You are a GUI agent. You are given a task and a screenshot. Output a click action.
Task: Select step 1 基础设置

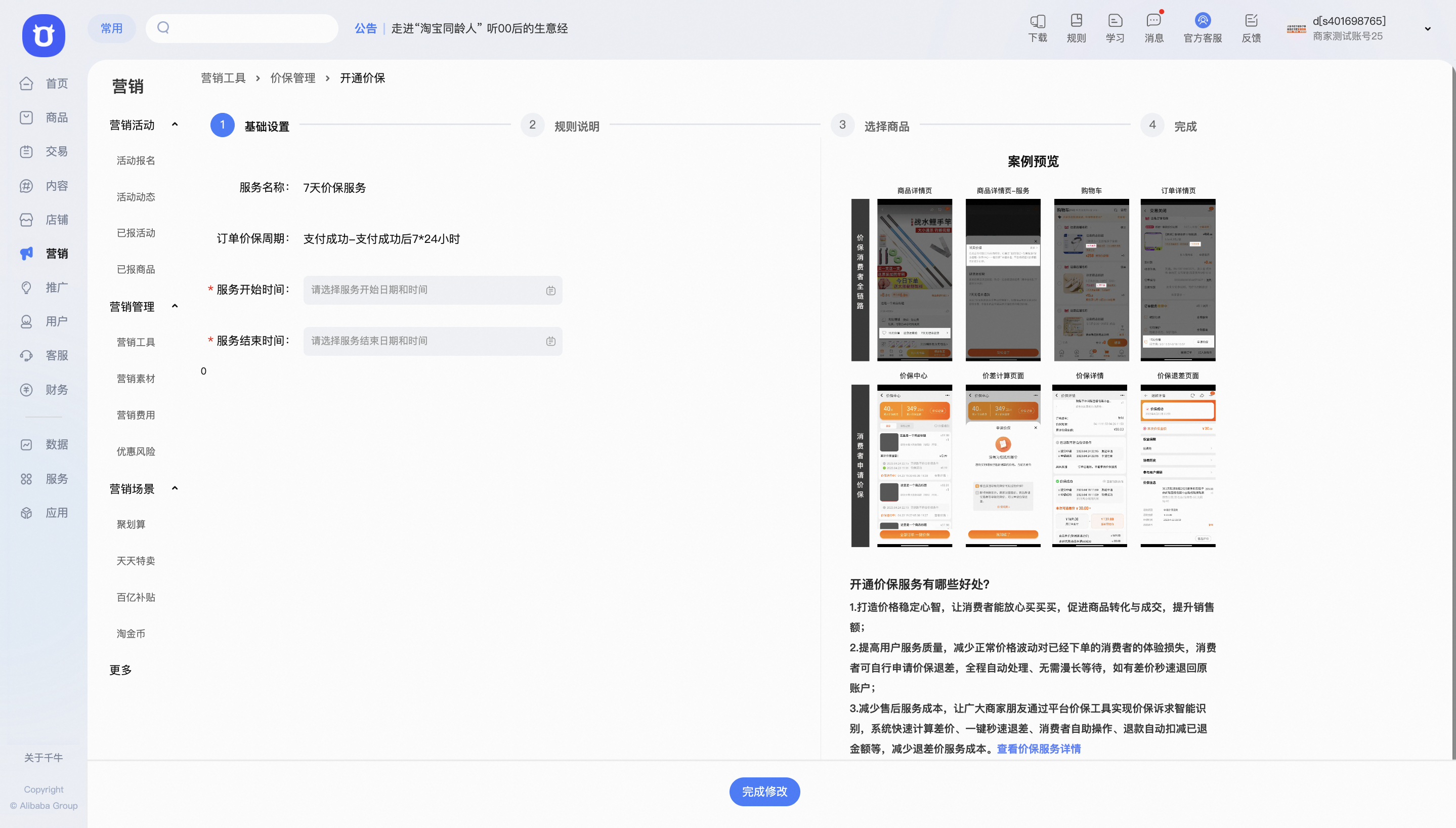click(x=250, y=125)
